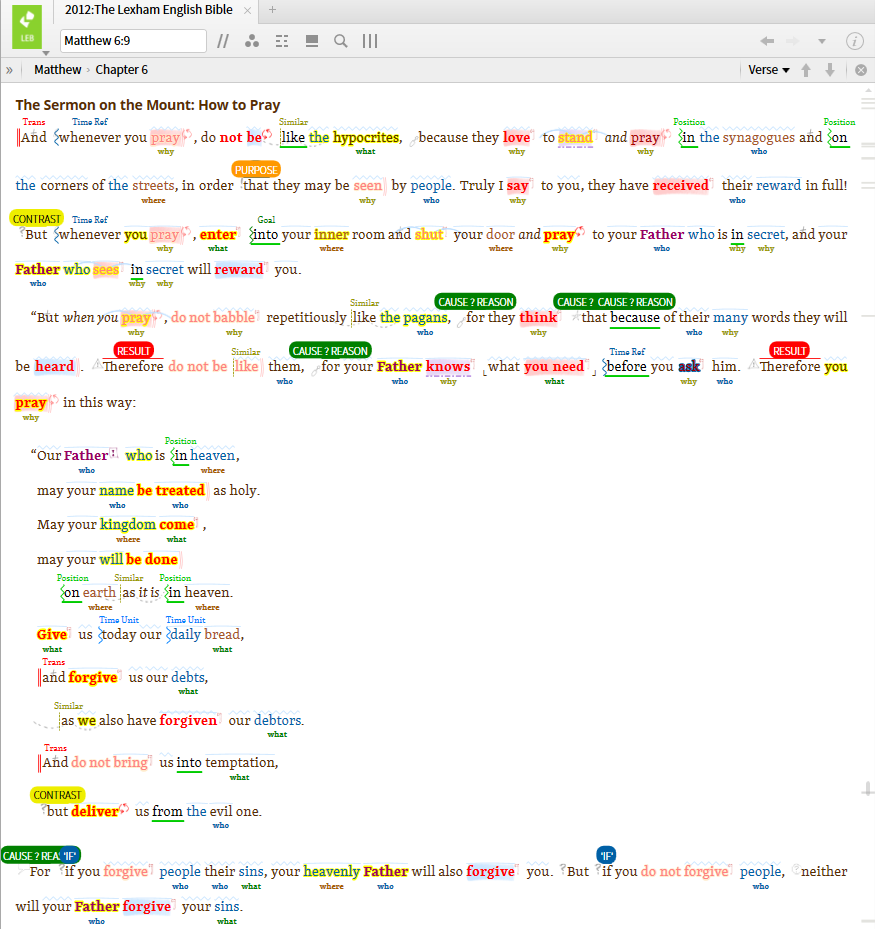The height and width of the screenshot is (929, 875).
Task: Click the word 'neither' in the last verse
Action: [824, 872]
